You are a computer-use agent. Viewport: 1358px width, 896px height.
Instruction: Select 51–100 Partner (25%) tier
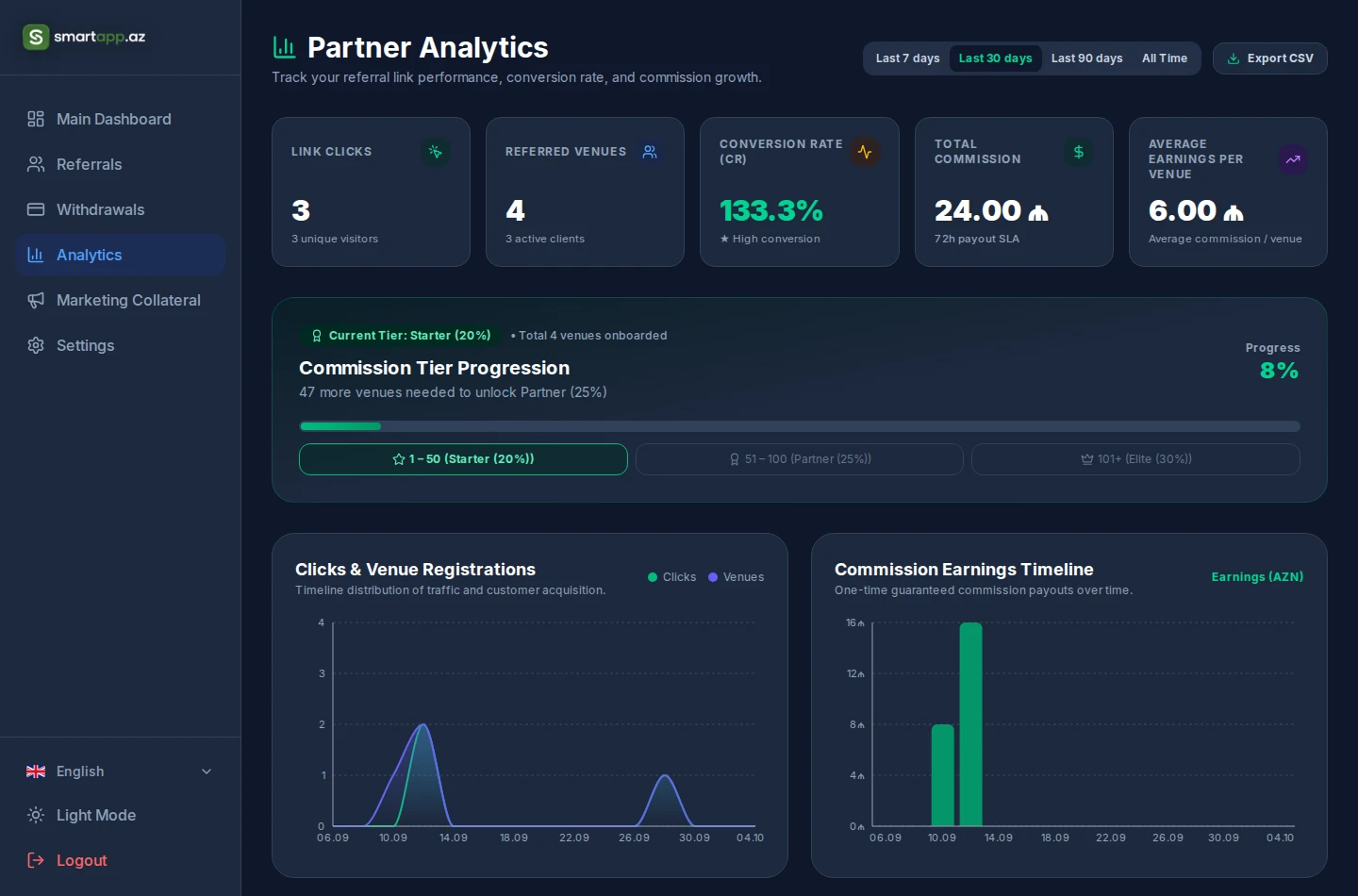tap(800, 459)
